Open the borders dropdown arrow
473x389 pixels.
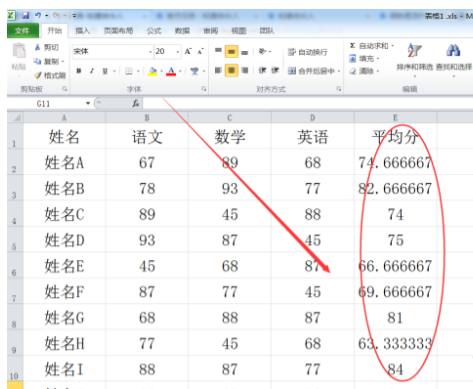pyautogui.click(x=138, y=71)
